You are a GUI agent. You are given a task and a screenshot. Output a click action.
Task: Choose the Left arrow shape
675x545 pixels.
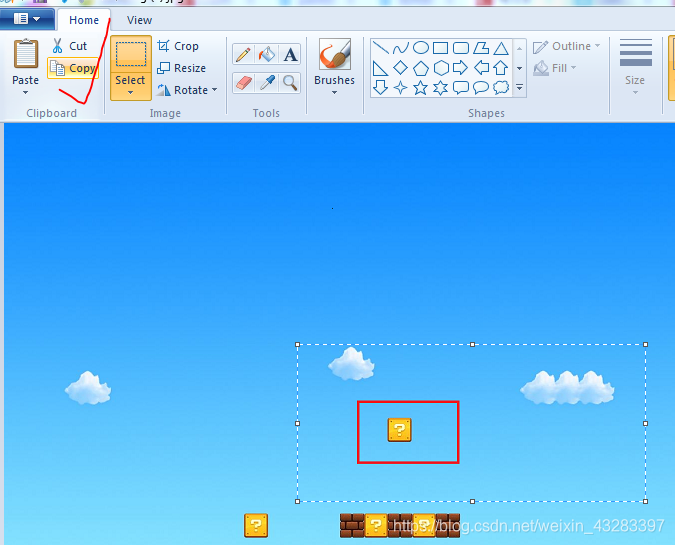(481, 68)
